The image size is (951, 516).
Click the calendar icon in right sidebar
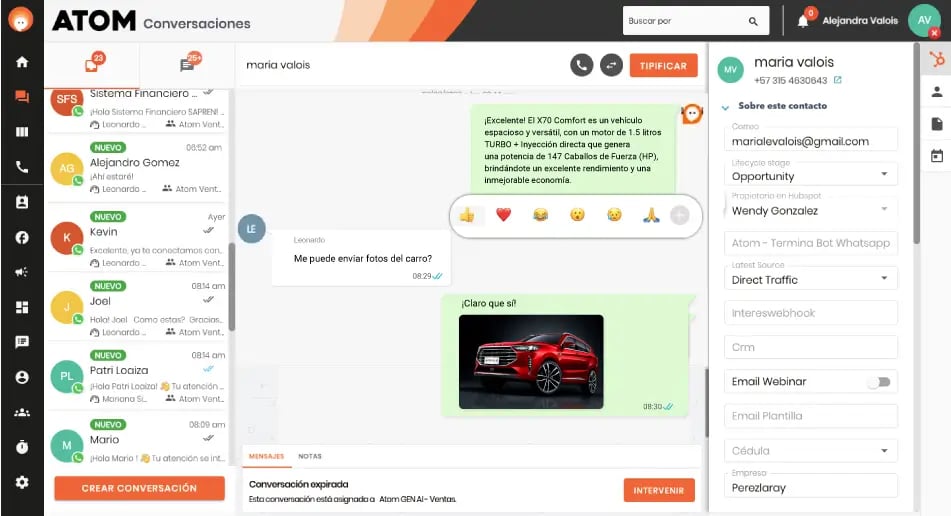tap(937, 156)
